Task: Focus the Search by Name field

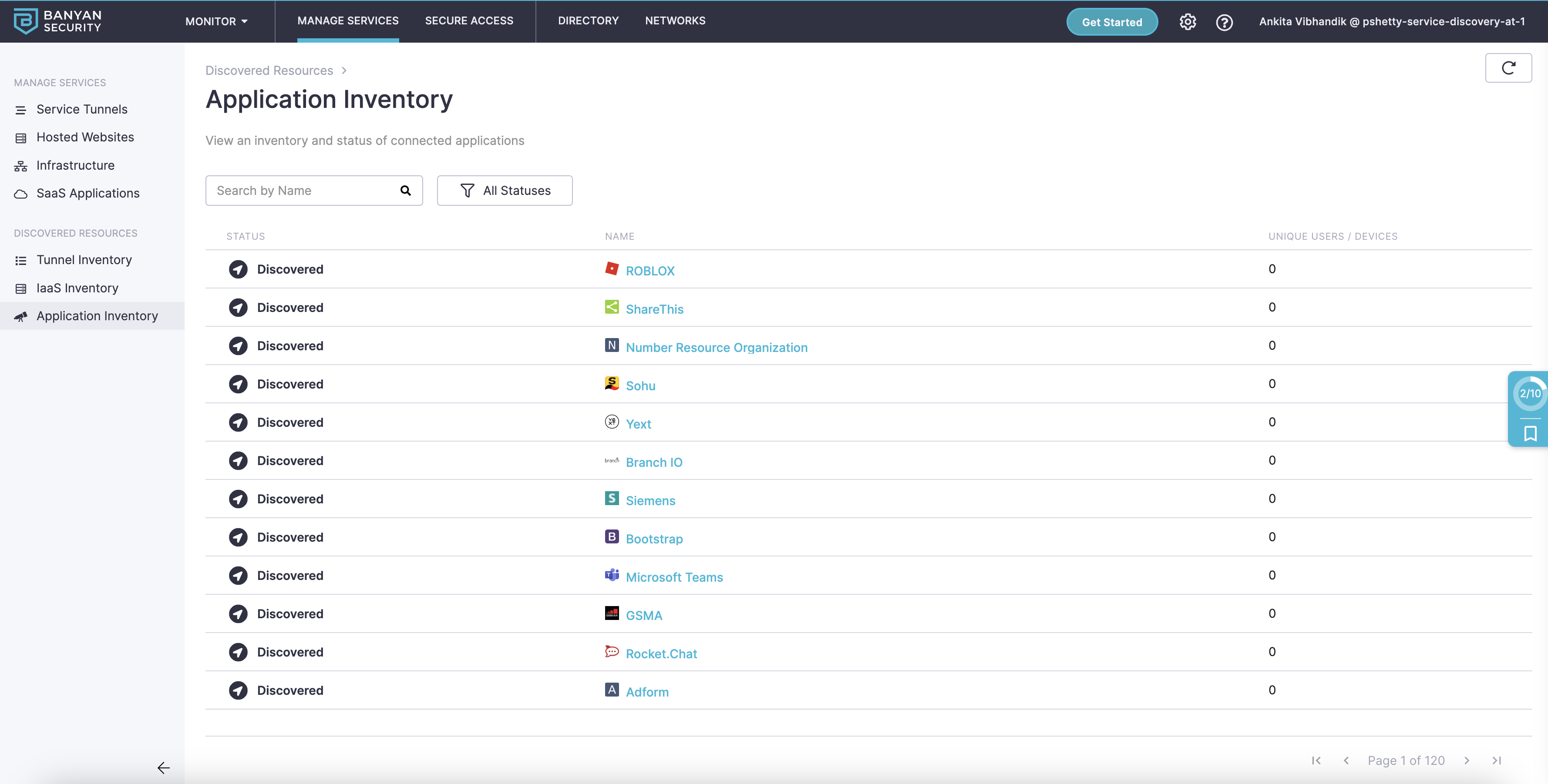Action: tap(314, 191)
